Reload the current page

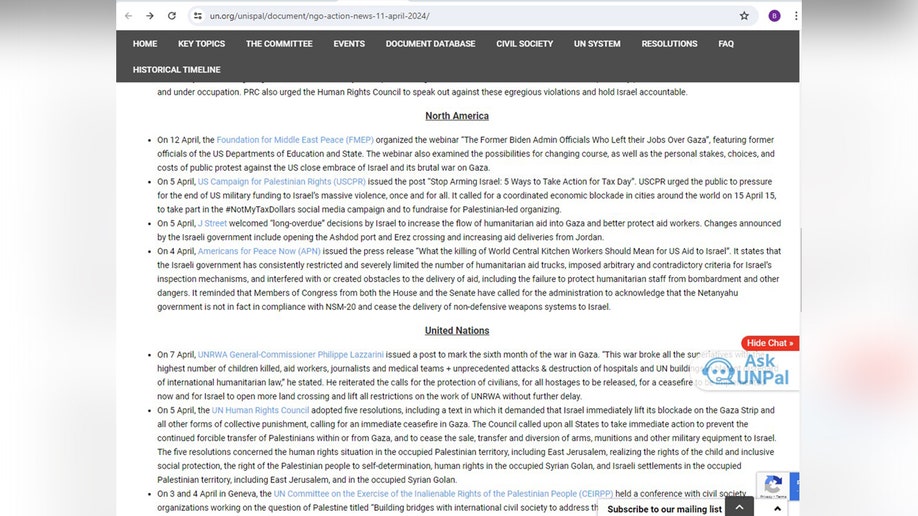click(172, 16)
